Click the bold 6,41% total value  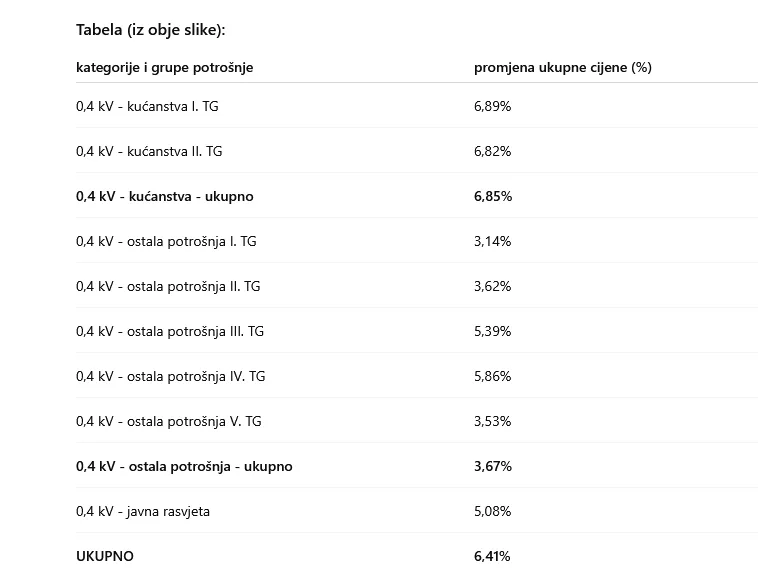point(493,556)
